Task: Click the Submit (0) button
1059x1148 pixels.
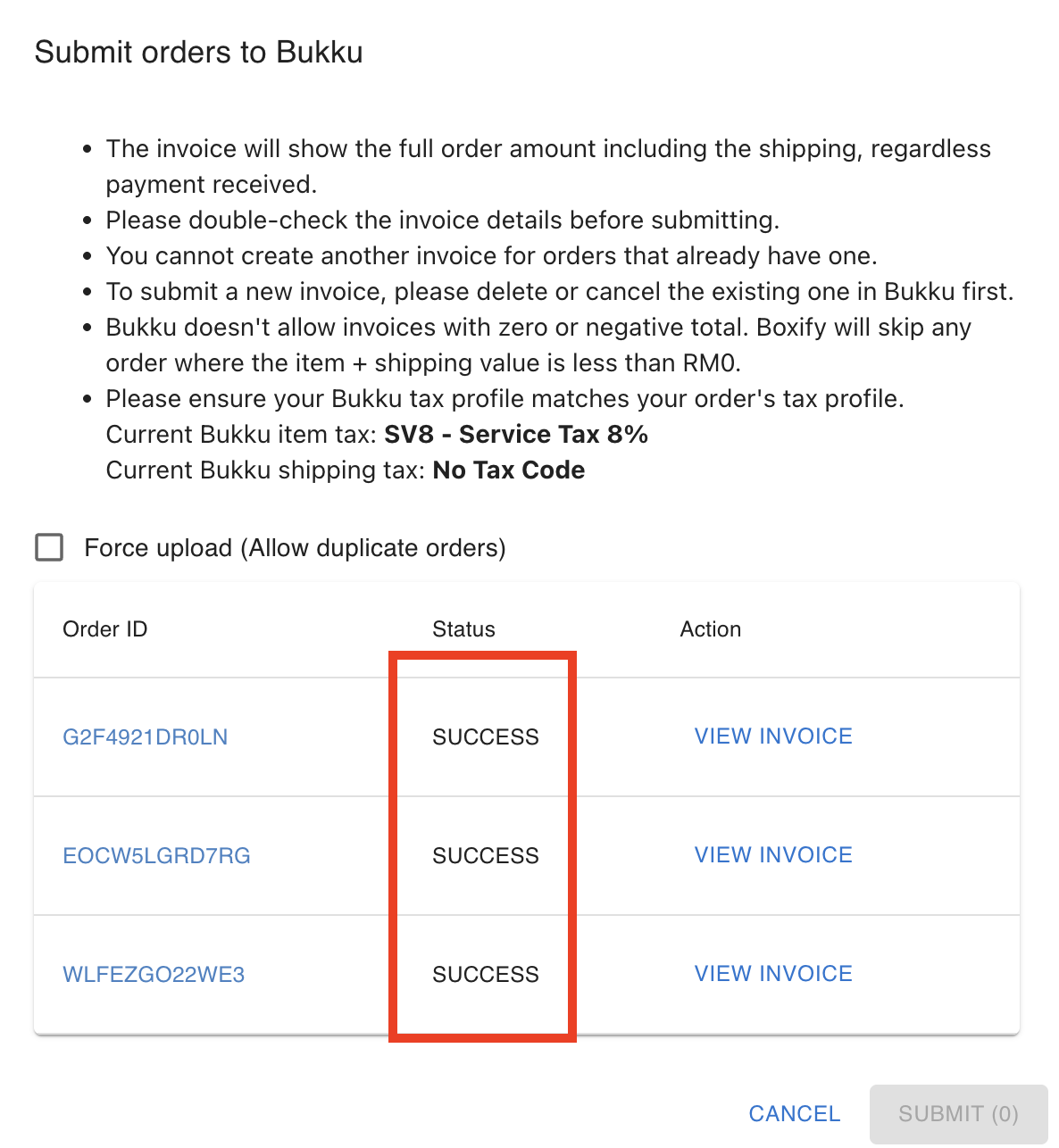Action: pyautogui.click(x=958, y=1114)
